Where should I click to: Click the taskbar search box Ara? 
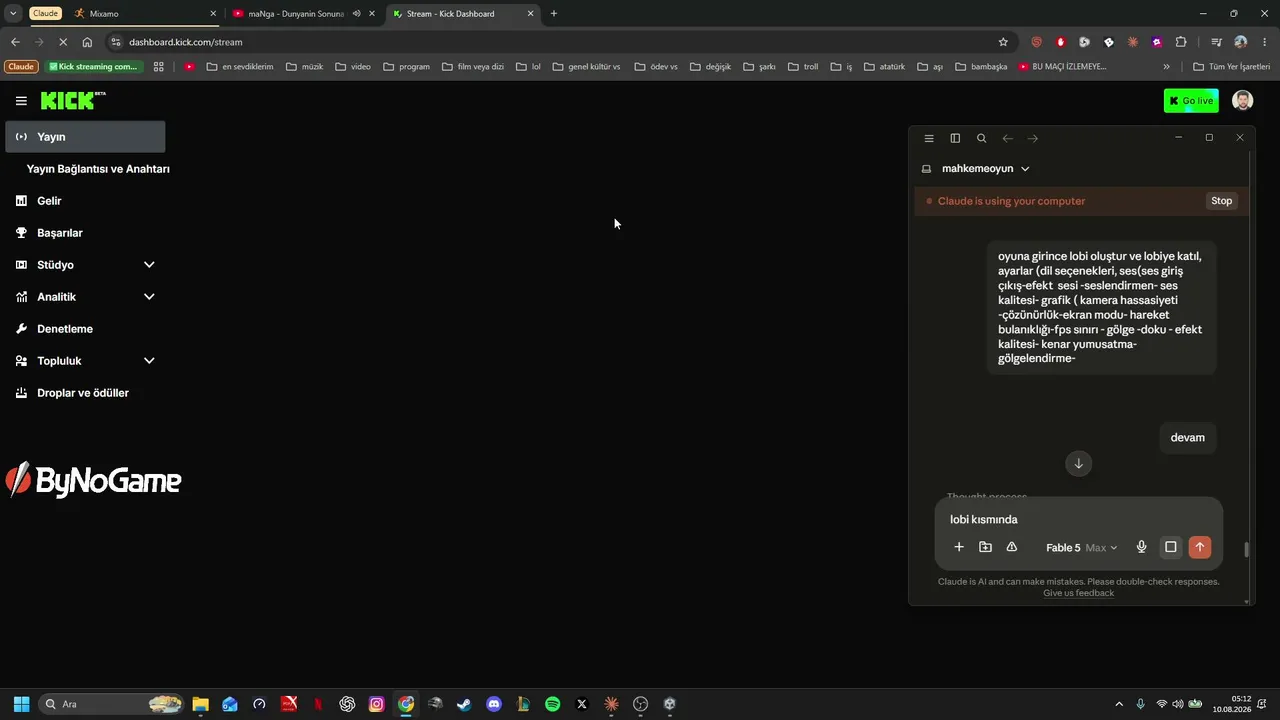(112, 704)
